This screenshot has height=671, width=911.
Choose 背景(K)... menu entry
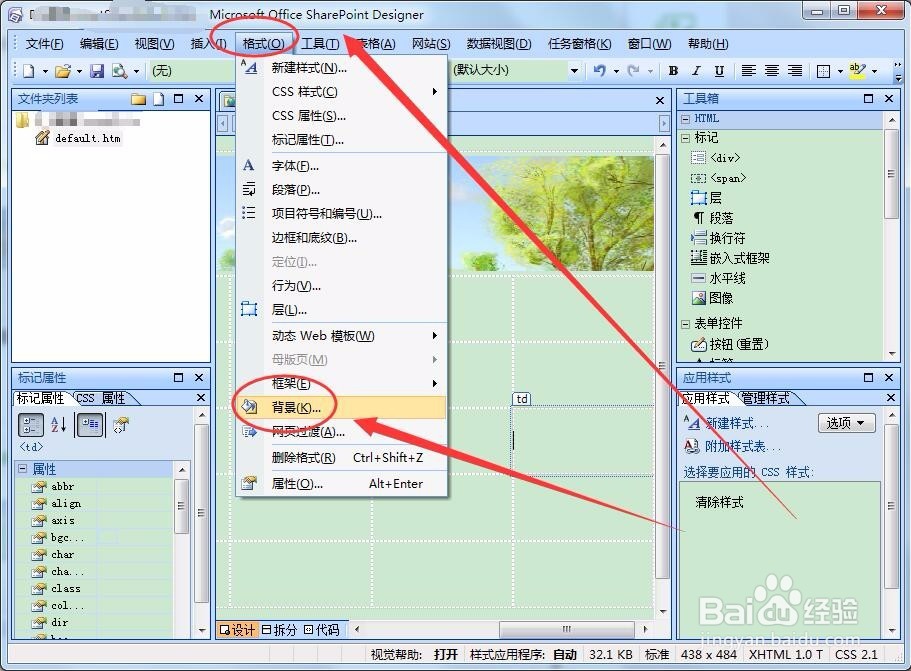coord(342,407)
